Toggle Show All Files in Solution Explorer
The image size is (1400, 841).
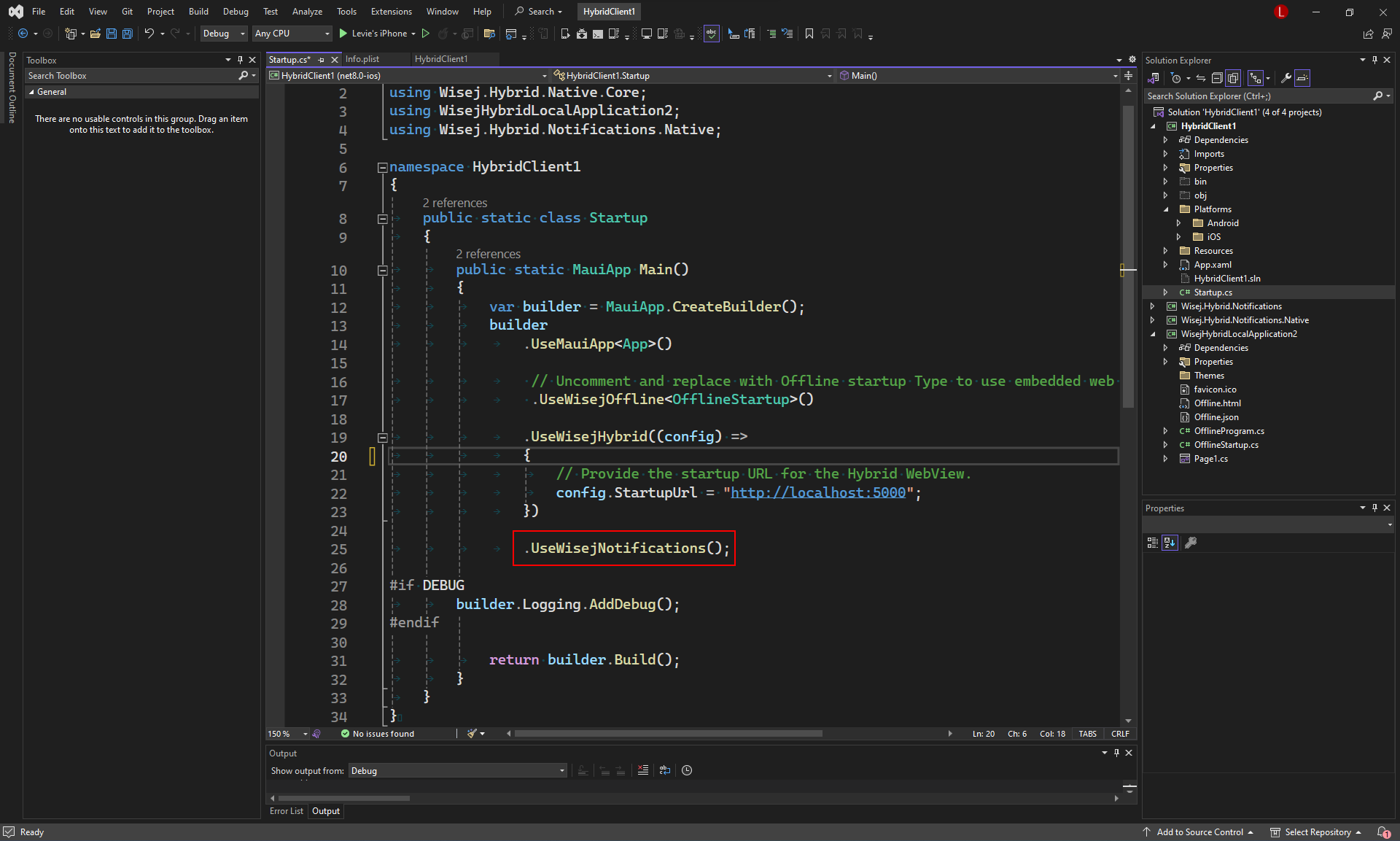pyautogui.click(x=1233, y=78)
